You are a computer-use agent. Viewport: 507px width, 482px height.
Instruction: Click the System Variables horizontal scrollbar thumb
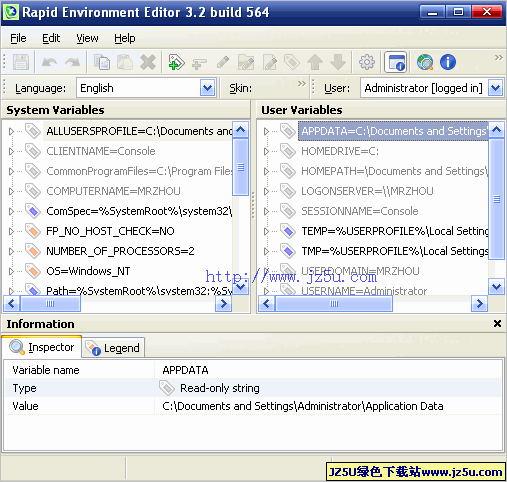(x=50, y=304)
